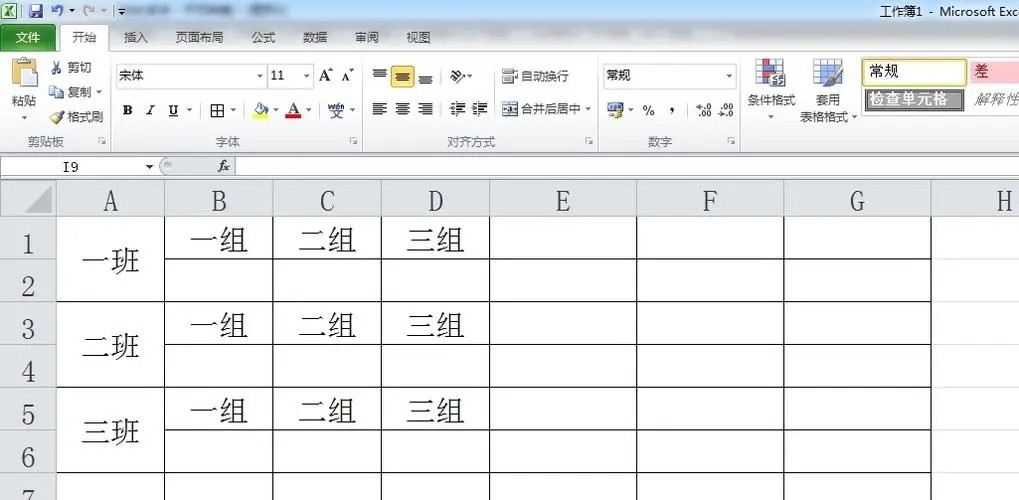Open the font name 宋体 dropdown

tap(260, 76)
